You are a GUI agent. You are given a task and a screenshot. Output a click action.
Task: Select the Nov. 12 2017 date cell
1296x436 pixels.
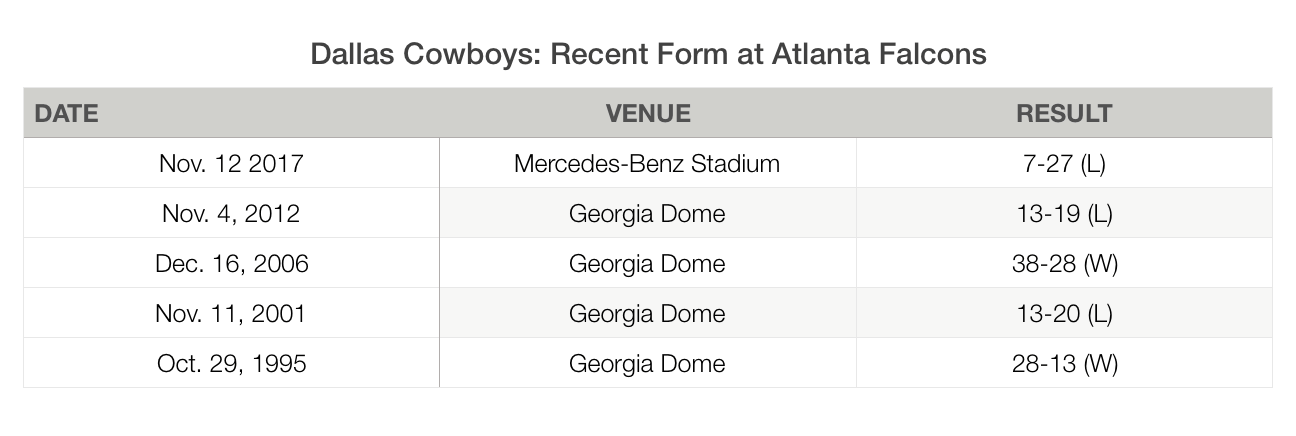[x=231, y=163]
